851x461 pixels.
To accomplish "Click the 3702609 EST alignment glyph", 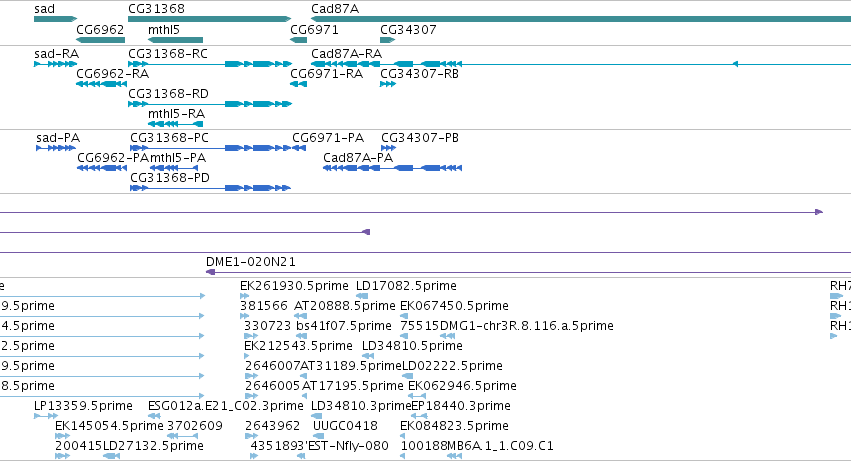I will [x=182, y=436].
